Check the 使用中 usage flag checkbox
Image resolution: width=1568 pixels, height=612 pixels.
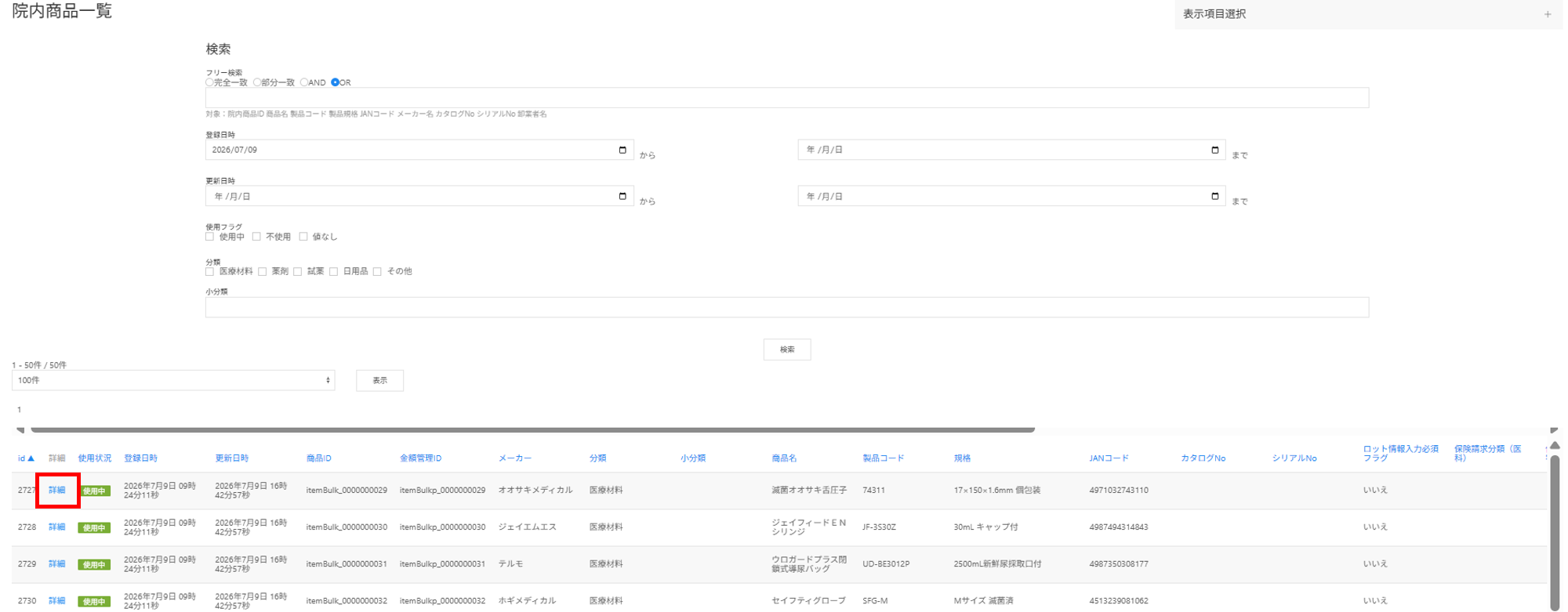(x=209, y=237)
